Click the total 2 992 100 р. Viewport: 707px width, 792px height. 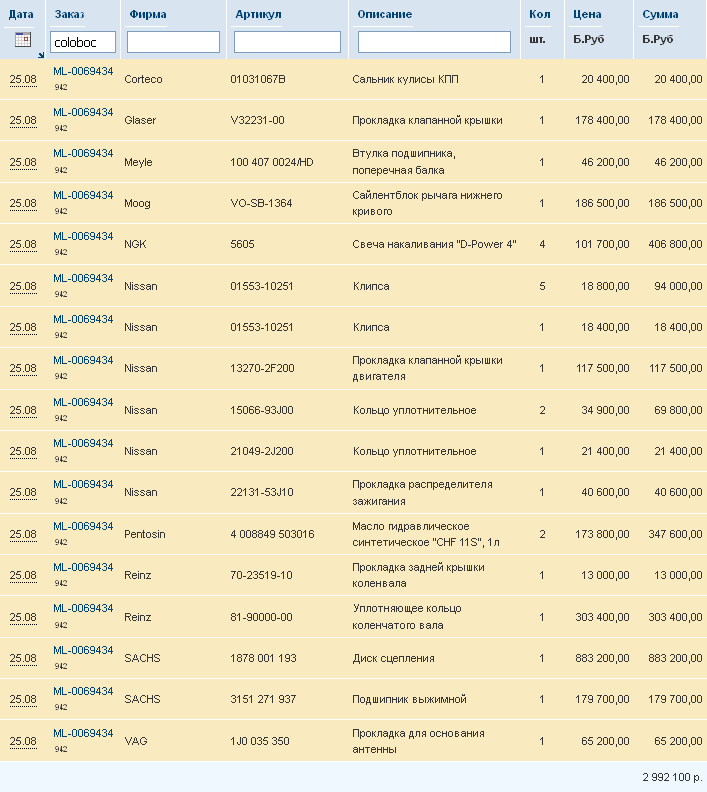click(x=672, y=777)
